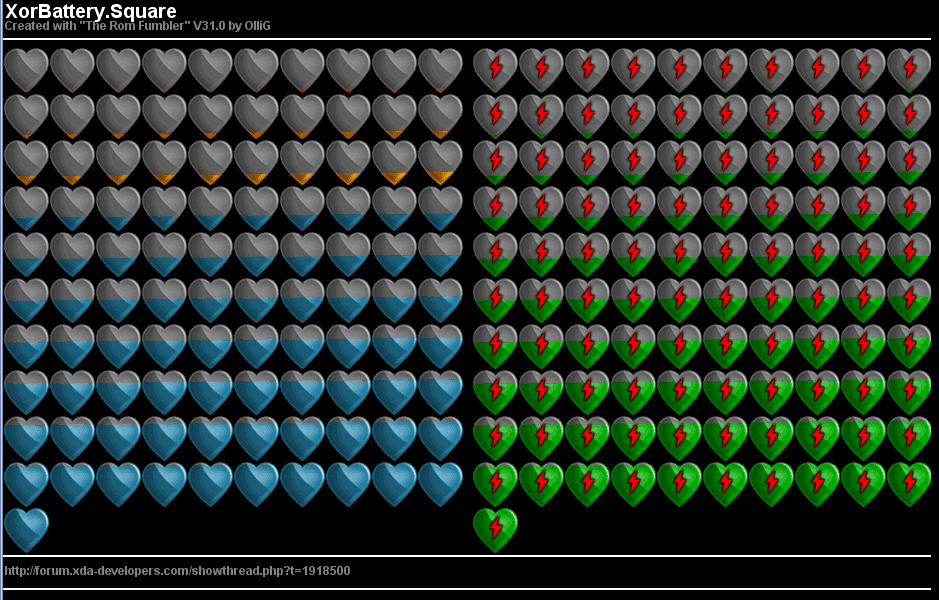Click the last non-charging heart in the top row

pos(441,70)
